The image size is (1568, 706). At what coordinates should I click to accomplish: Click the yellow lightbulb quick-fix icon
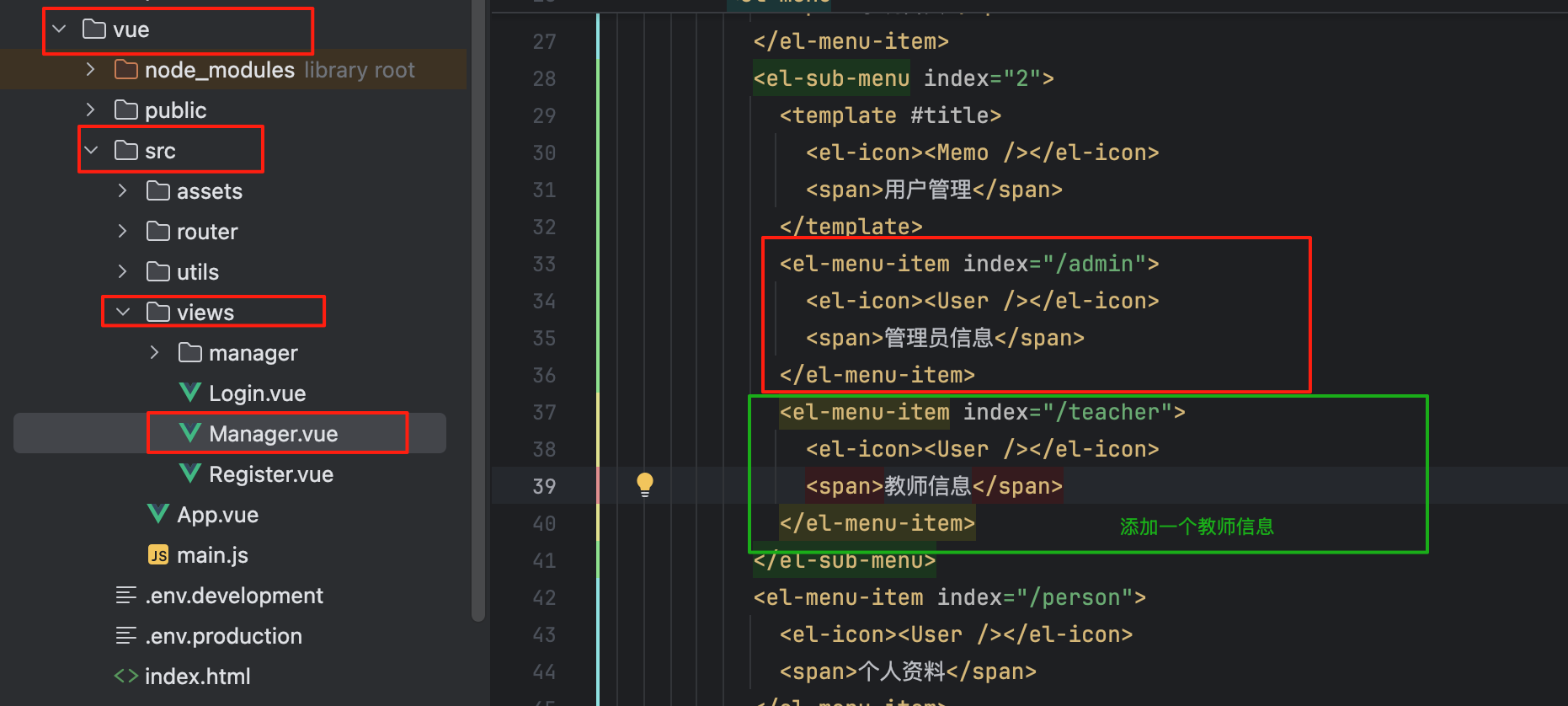coord(645,484)
